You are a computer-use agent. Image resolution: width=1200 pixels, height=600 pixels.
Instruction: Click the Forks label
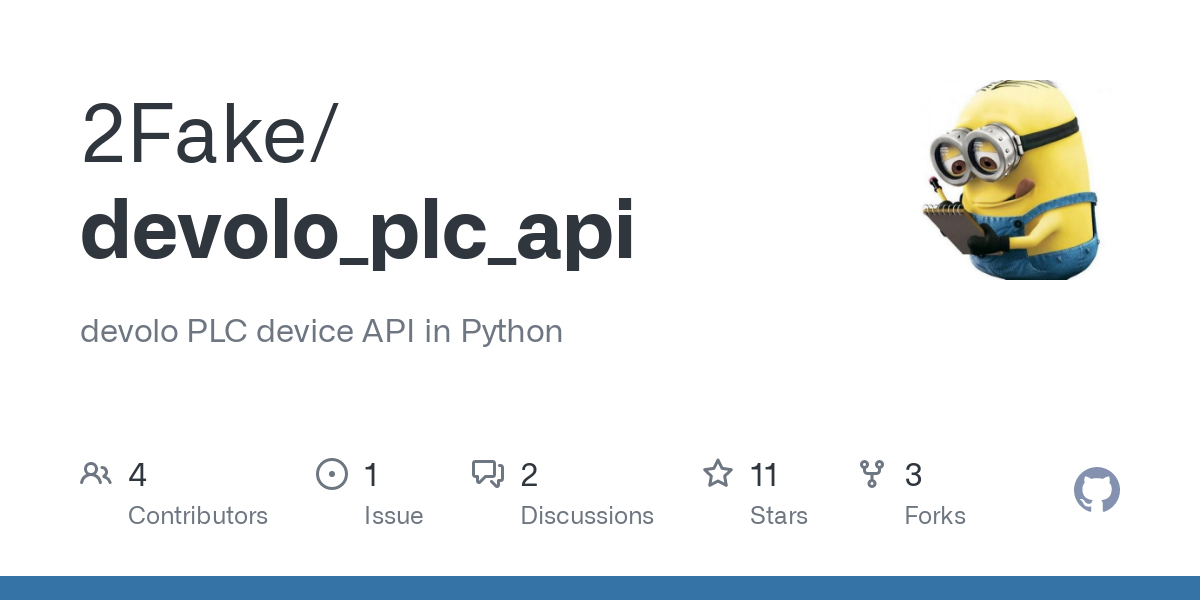935,516
